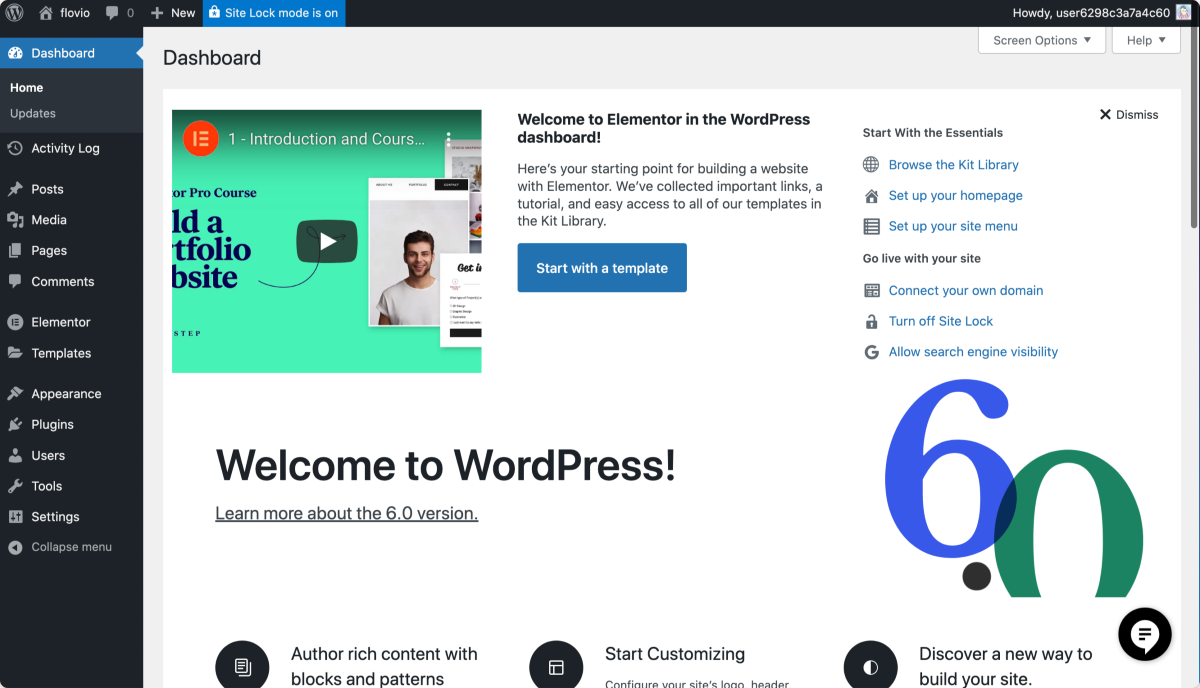Click the Tools wrench icon
Image resolution: width=1200 pixels, height=688 pixels.
click(15, 486)
